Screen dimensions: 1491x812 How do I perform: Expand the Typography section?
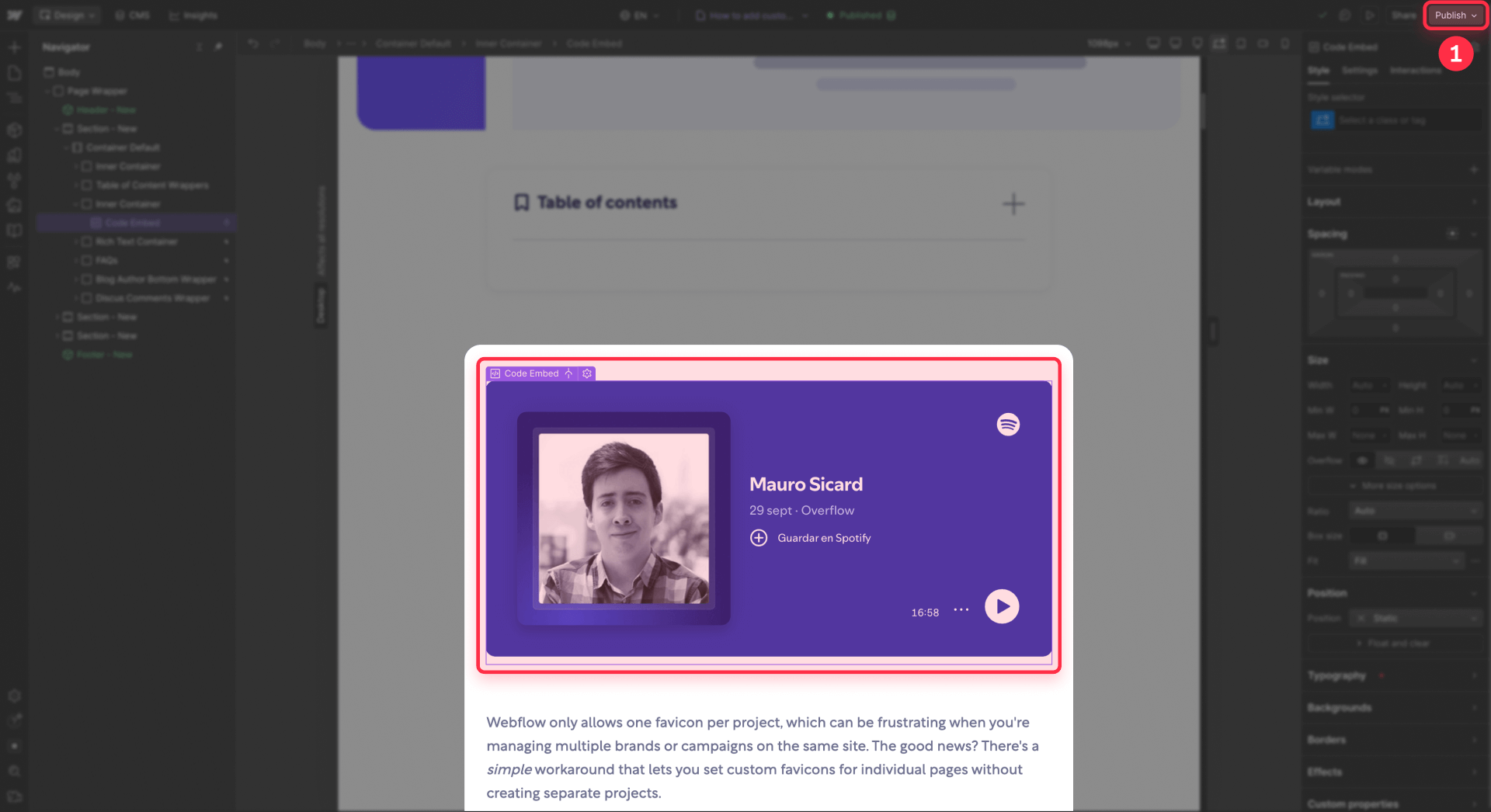click(1395, 676)
